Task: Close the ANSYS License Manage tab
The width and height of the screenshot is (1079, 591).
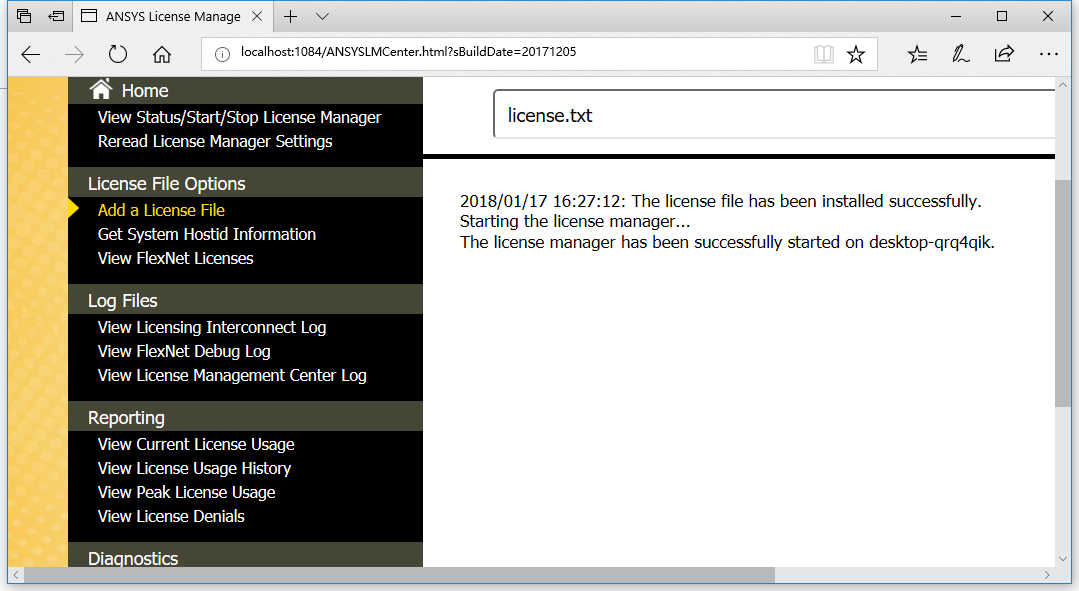Action: coord(257,16)
